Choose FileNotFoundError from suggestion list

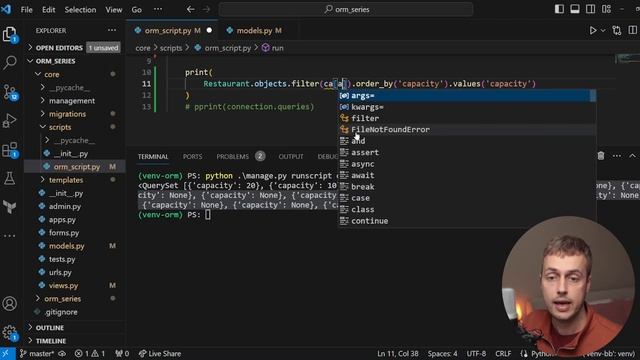pos(467,130)
